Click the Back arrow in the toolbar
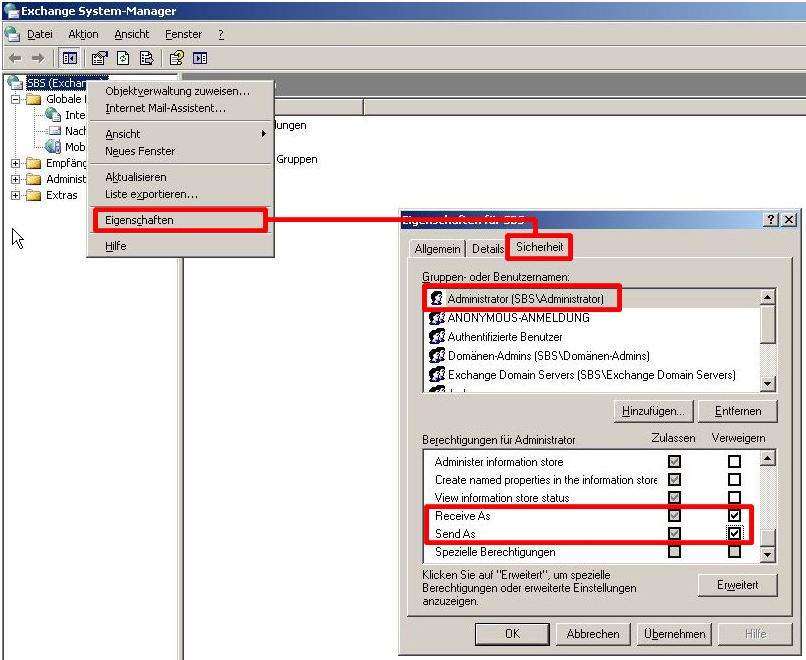The width and height of the screenshot is (806, 660). pos(15,58)
